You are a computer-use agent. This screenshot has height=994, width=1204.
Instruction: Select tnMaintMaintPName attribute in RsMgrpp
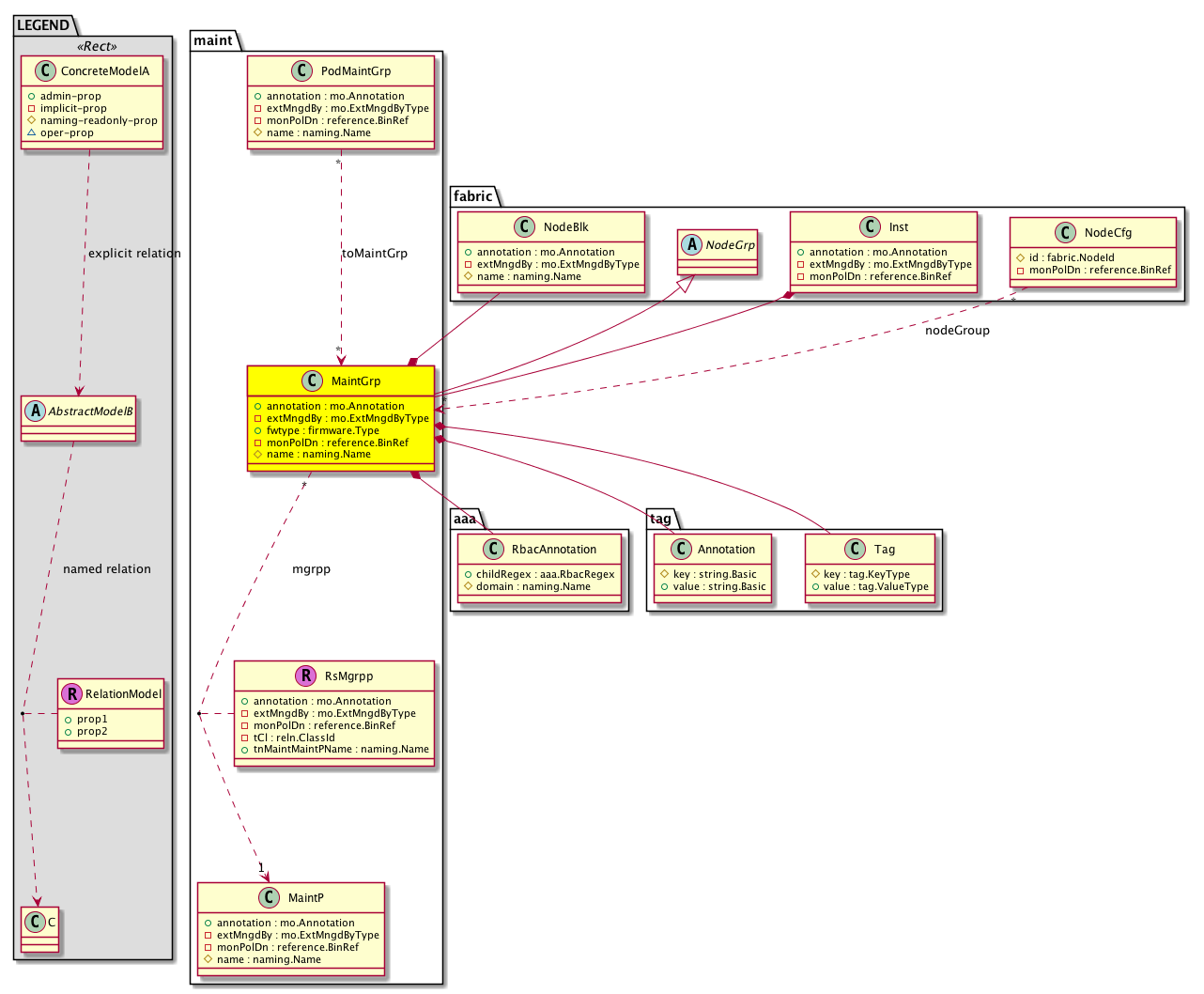[x=340, y=750]
